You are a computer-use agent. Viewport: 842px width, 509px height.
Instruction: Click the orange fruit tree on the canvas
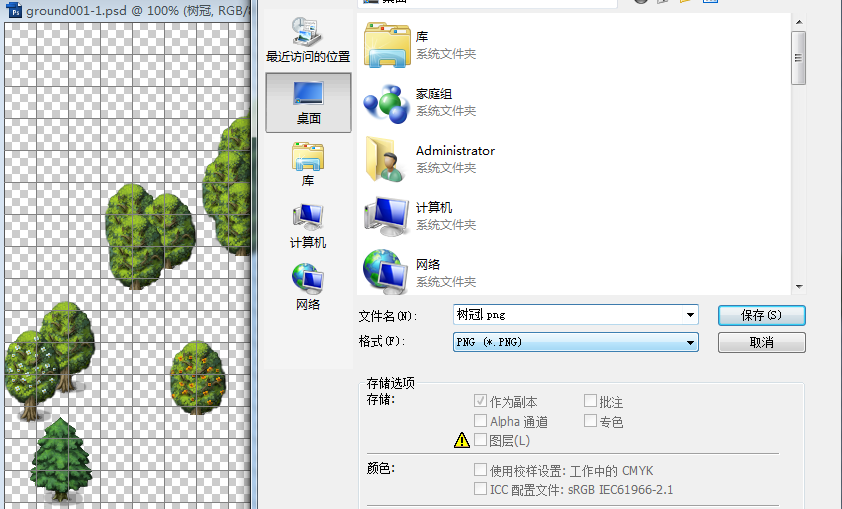coord(198,378)
